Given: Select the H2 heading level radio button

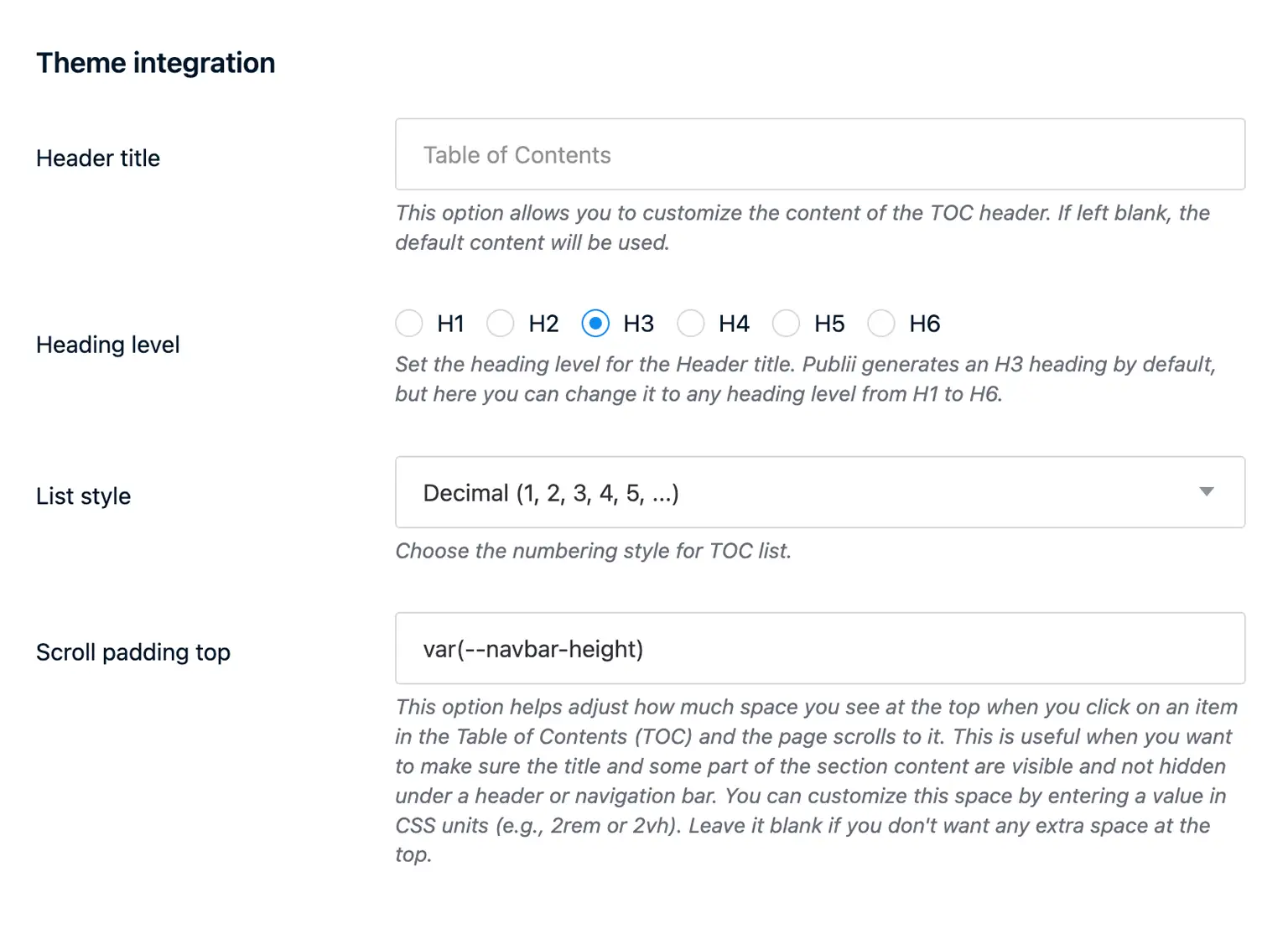Looking at the screenshot, I should (501, 323).
